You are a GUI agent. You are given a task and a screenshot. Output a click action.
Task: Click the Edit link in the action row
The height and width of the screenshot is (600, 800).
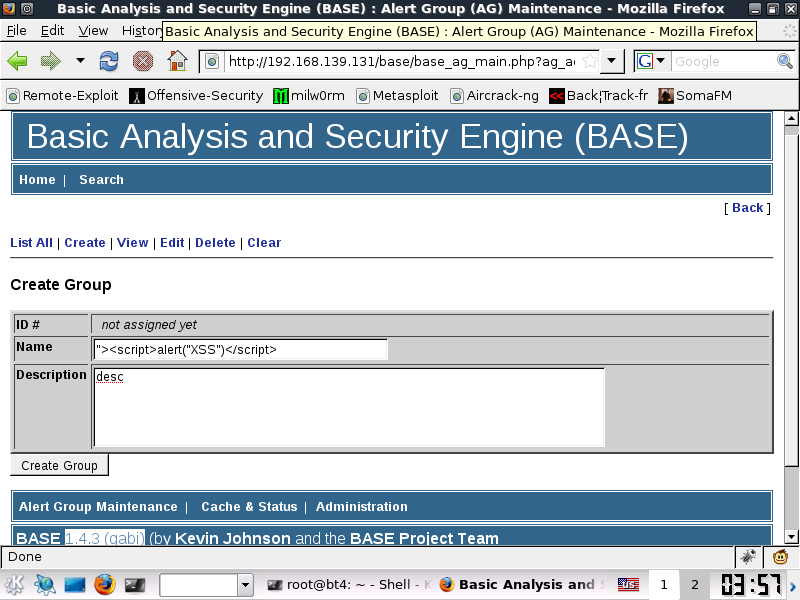coord(172,243)
